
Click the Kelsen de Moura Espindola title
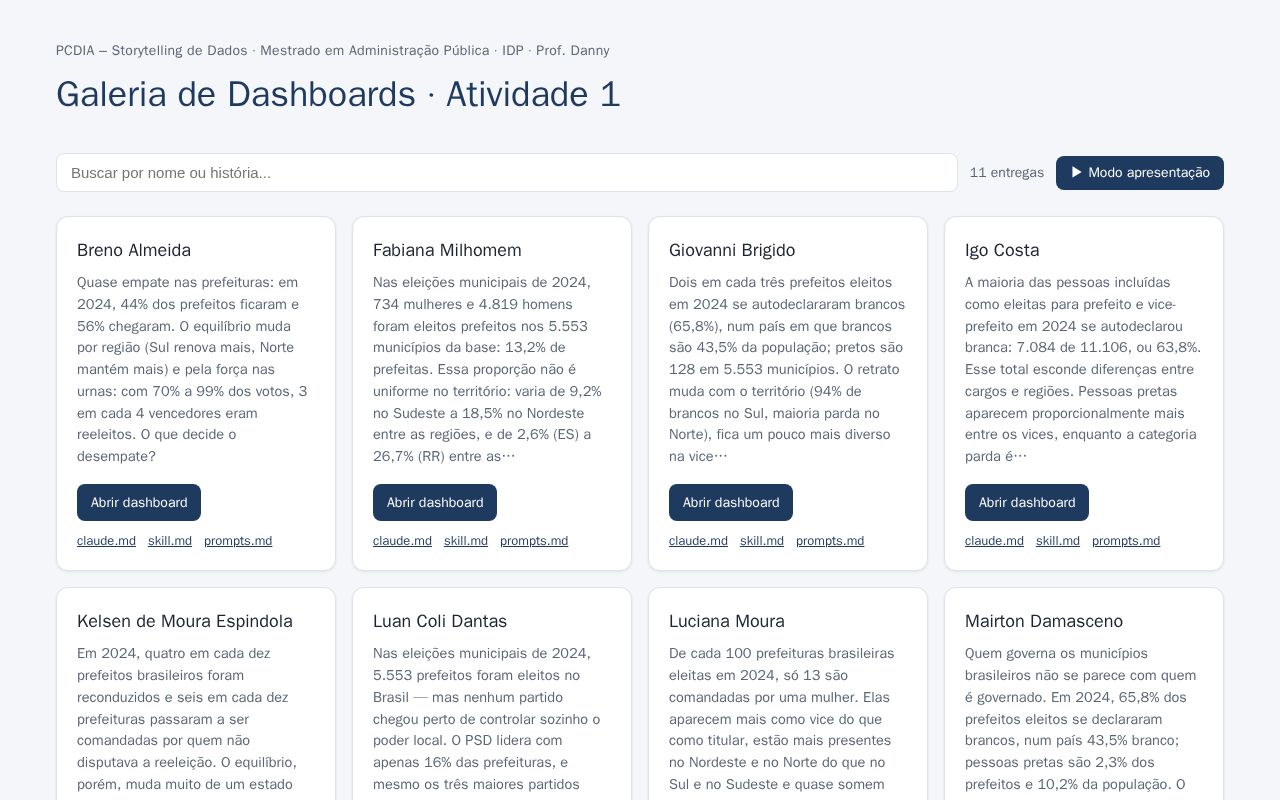coord(185,621)
